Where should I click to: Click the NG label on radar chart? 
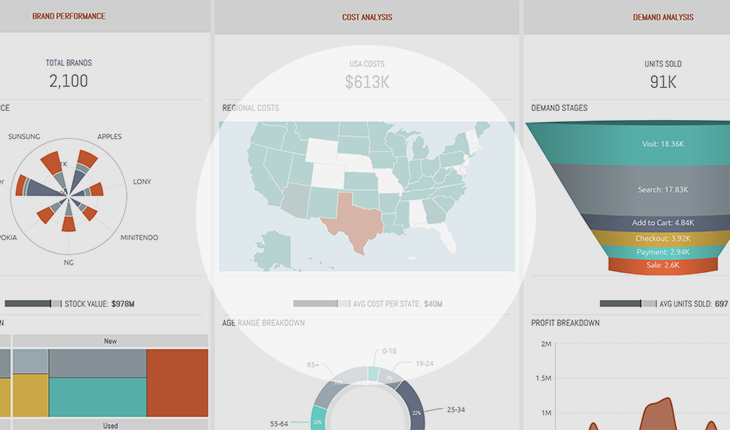pyautogui.click(x=68, y=262)
